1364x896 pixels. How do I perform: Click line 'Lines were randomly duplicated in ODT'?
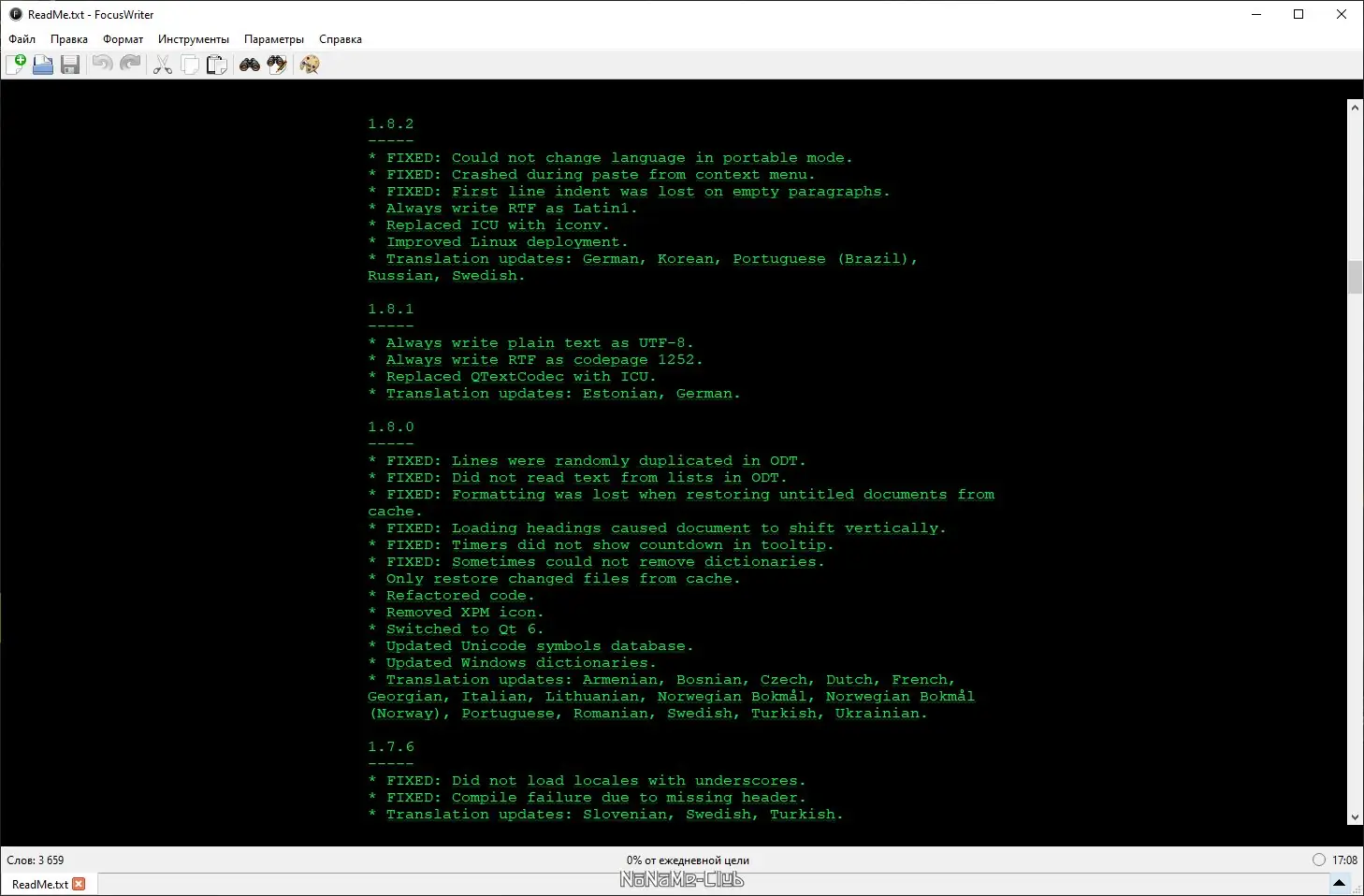coord(588,461)
